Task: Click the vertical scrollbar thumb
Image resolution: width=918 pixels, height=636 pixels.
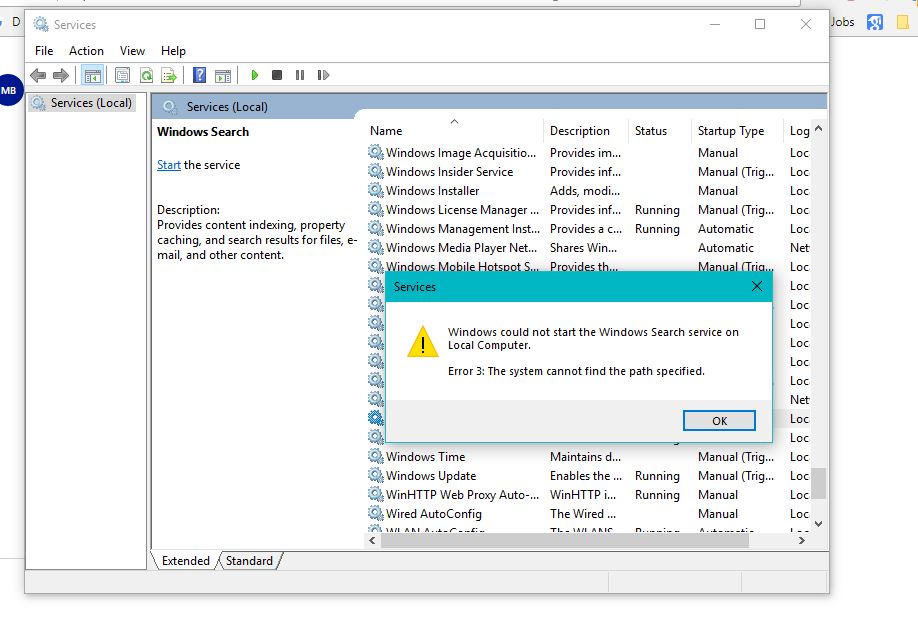Action: [x=818, y=483]
